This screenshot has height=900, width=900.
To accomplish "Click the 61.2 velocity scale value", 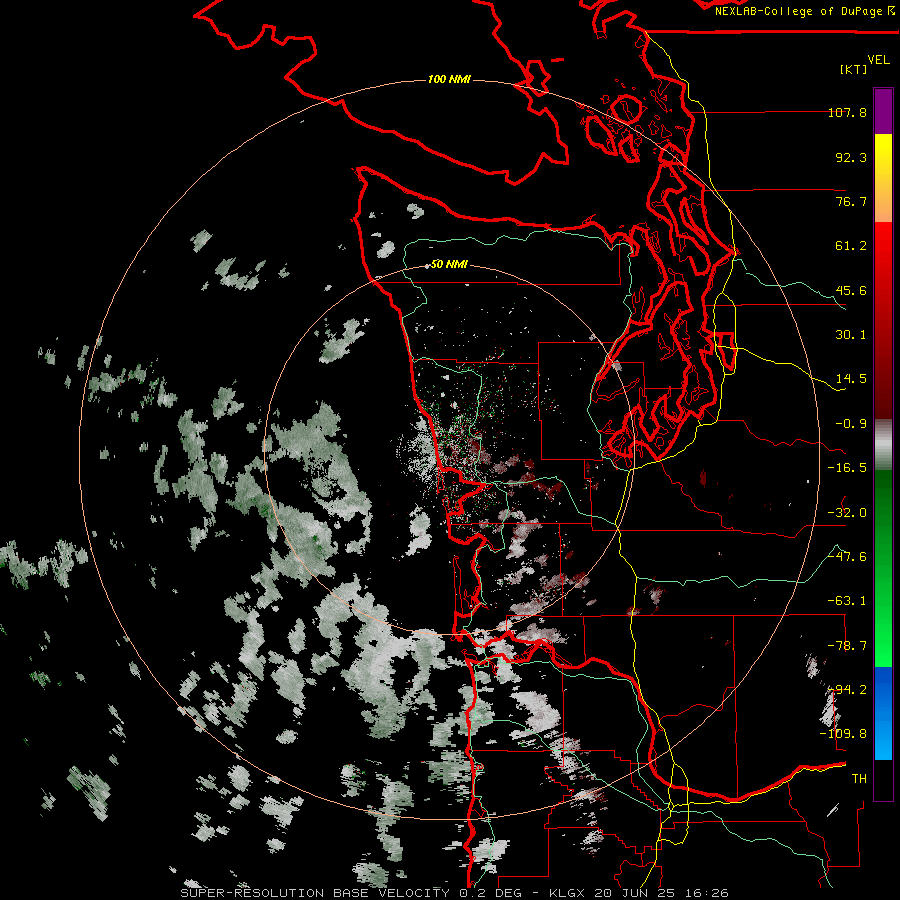I will tap(851, 246).
